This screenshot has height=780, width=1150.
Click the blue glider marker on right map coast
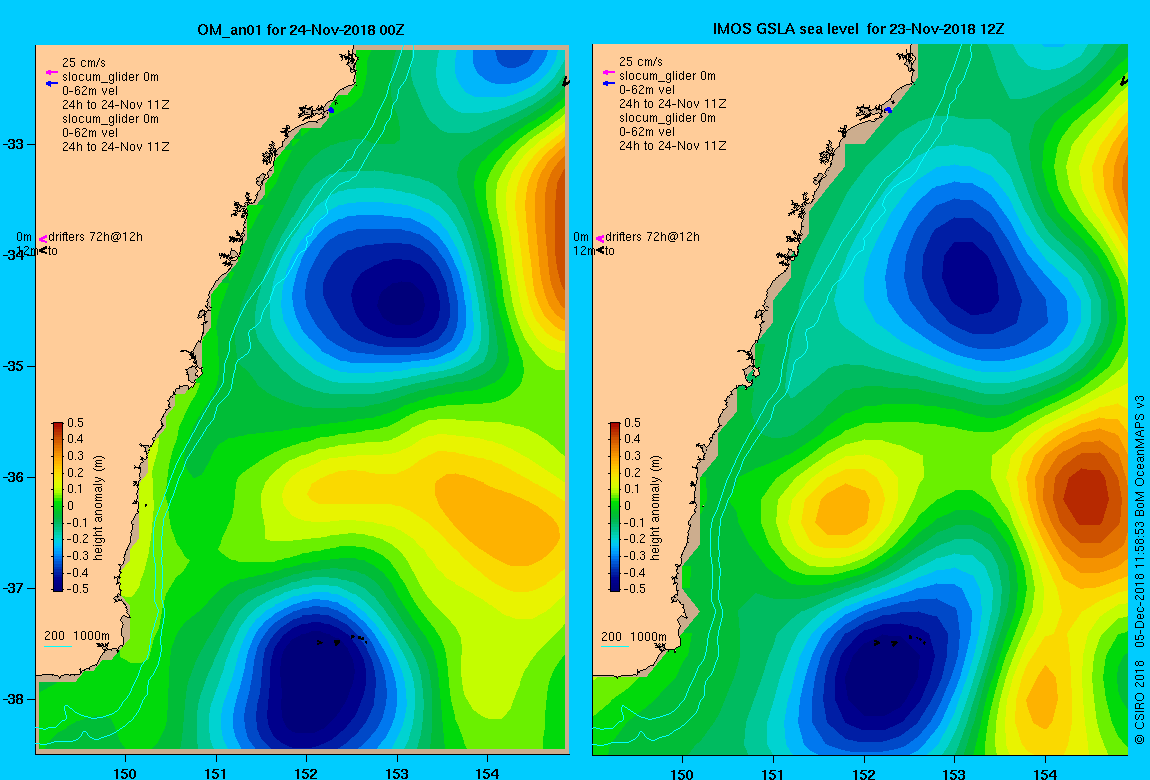click(888, 110)
